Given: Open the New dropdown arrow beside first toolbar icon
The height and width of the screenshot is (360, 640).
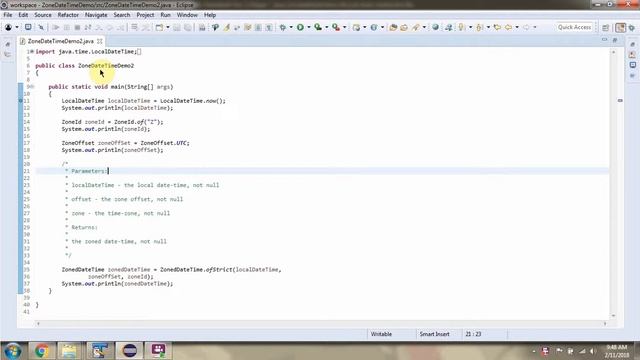Looking at the screenshot, I should point(17,27).
